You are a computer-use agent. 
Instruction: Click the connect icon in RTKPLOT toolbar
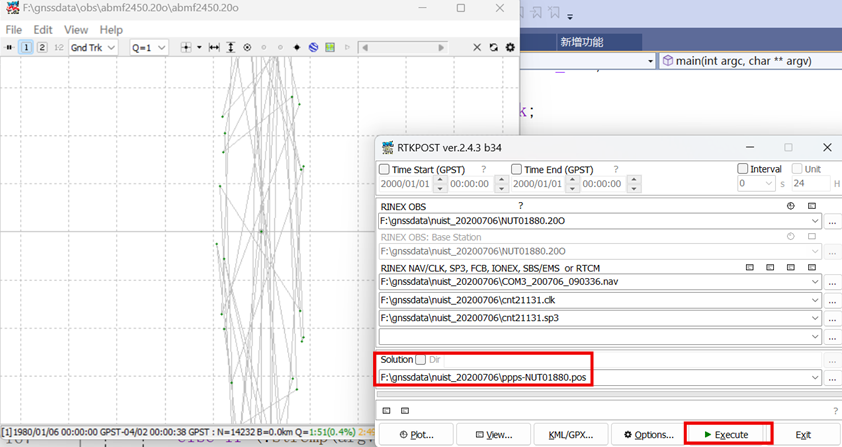pyautogui.click(x=9, y=47)
